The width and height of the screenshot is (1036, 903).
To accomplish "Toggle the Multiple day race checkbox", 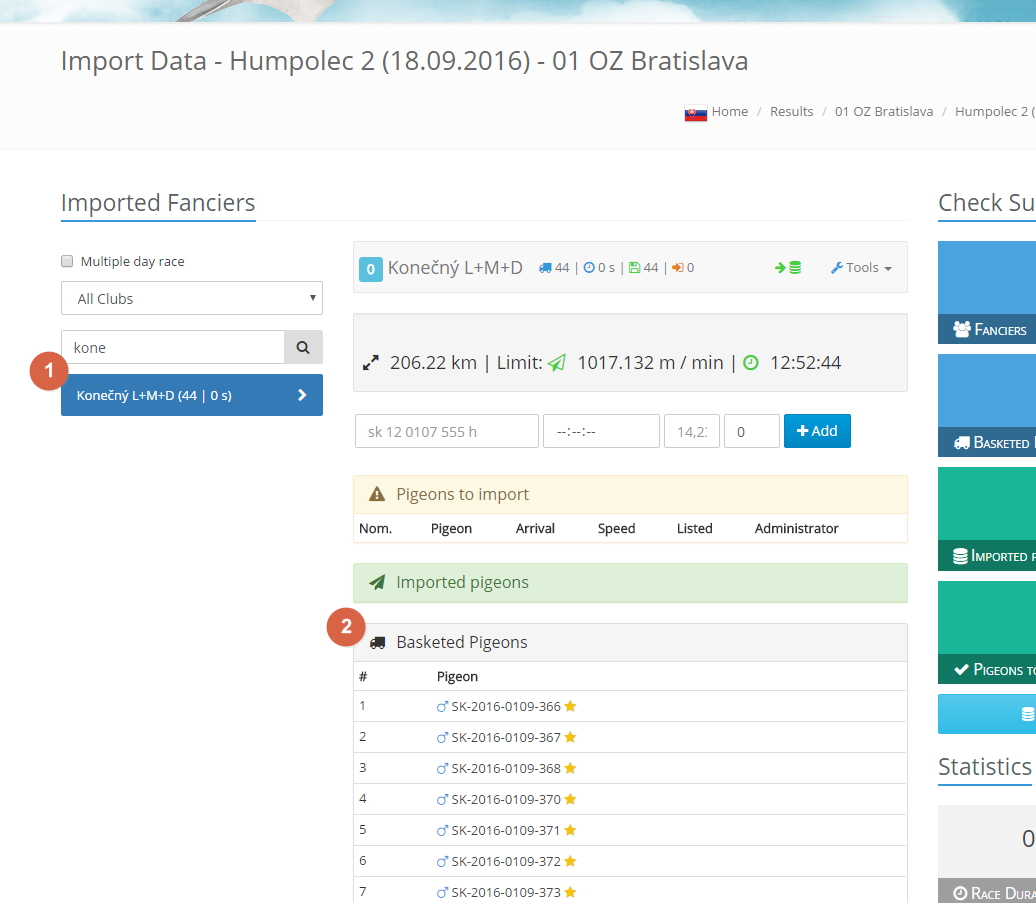I will coord(68,261).
